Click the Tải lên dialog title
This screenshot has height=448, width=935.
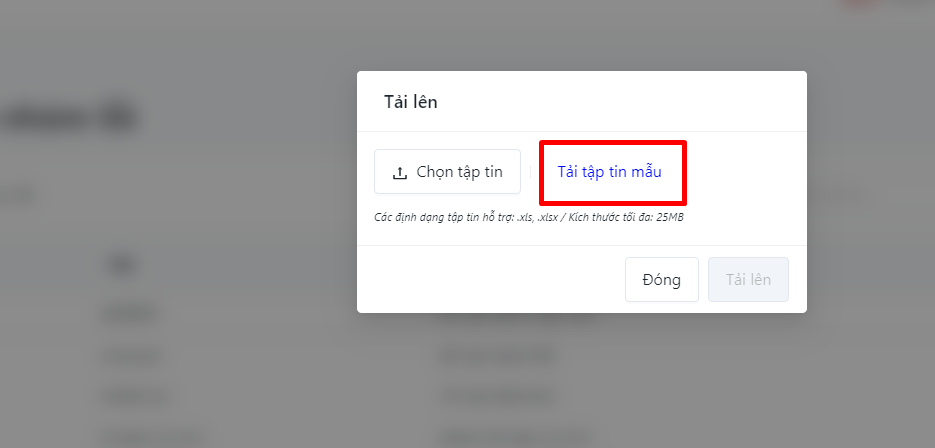tap(410, 102)
